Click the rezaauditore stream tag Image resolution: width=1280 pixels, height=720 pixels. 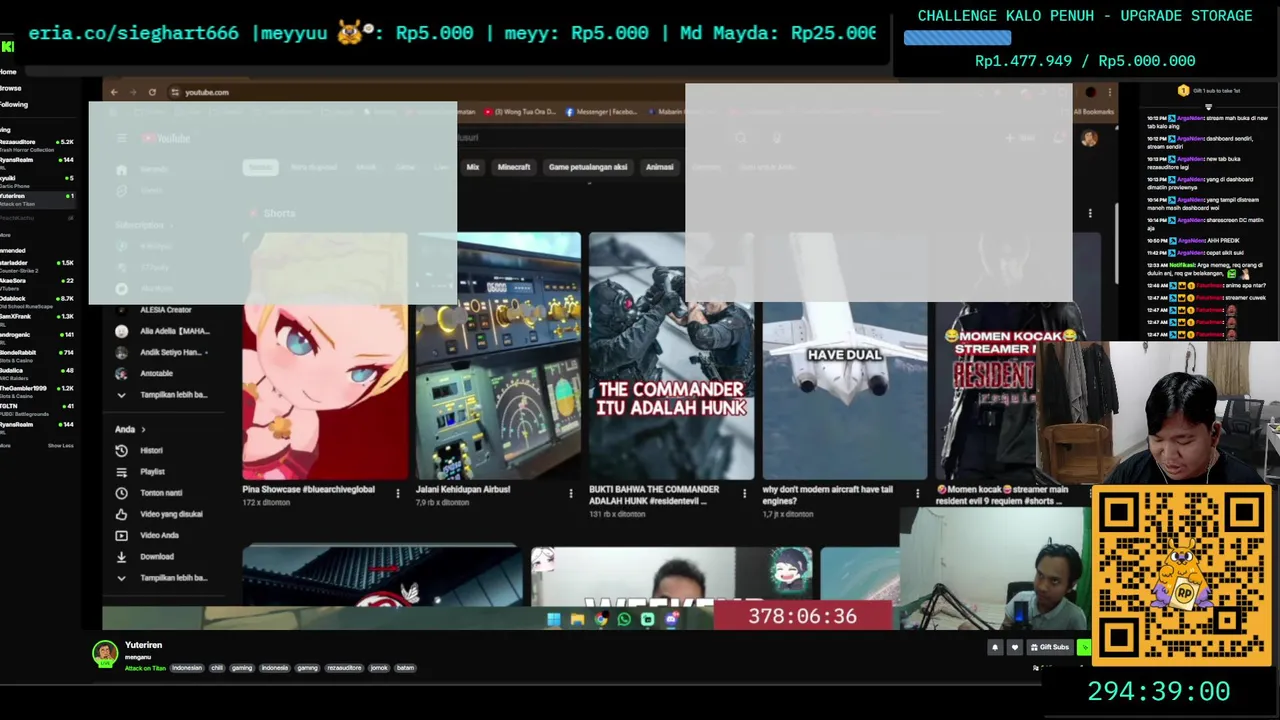pos(344,668)
